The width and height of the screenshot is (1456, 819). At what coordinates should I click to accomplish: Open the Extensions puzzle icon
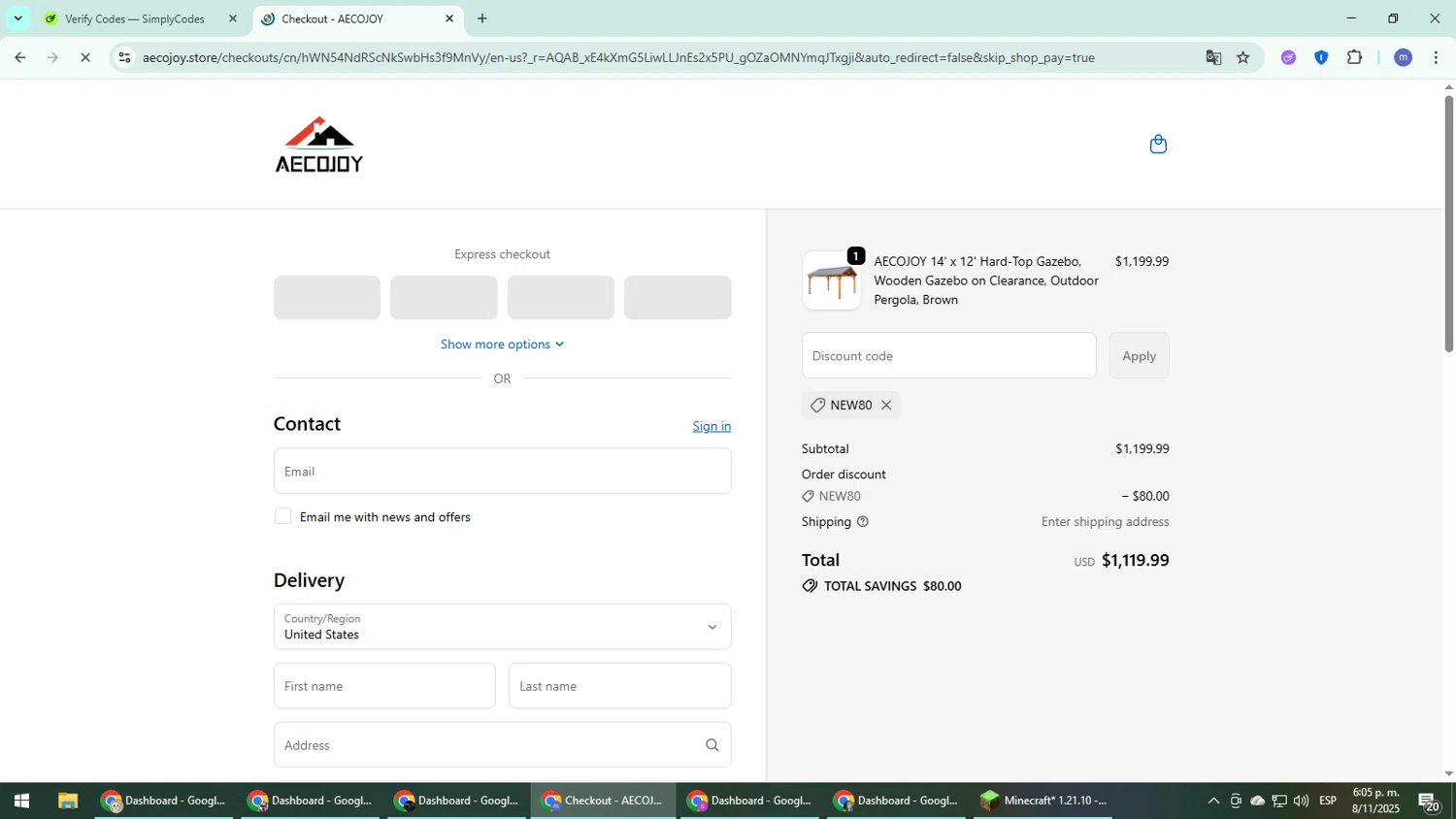1355,58
